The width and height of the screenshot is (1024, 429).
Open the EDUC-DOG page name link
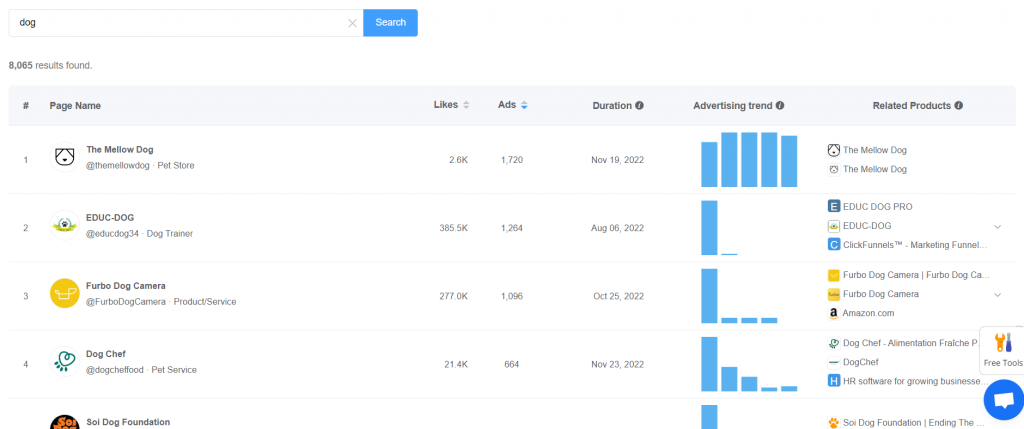tap(110, 217)
